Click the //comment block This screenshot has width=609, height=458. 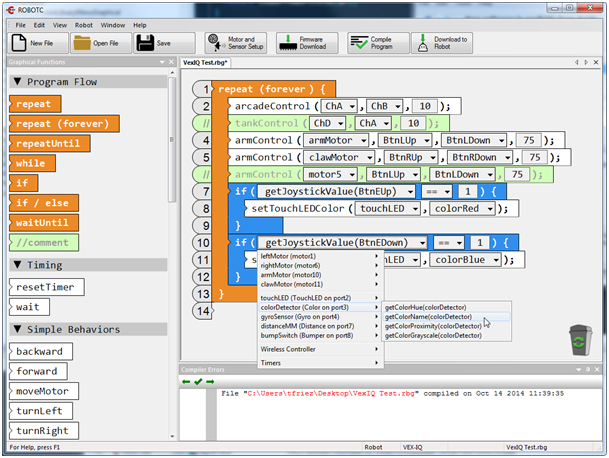44,242
